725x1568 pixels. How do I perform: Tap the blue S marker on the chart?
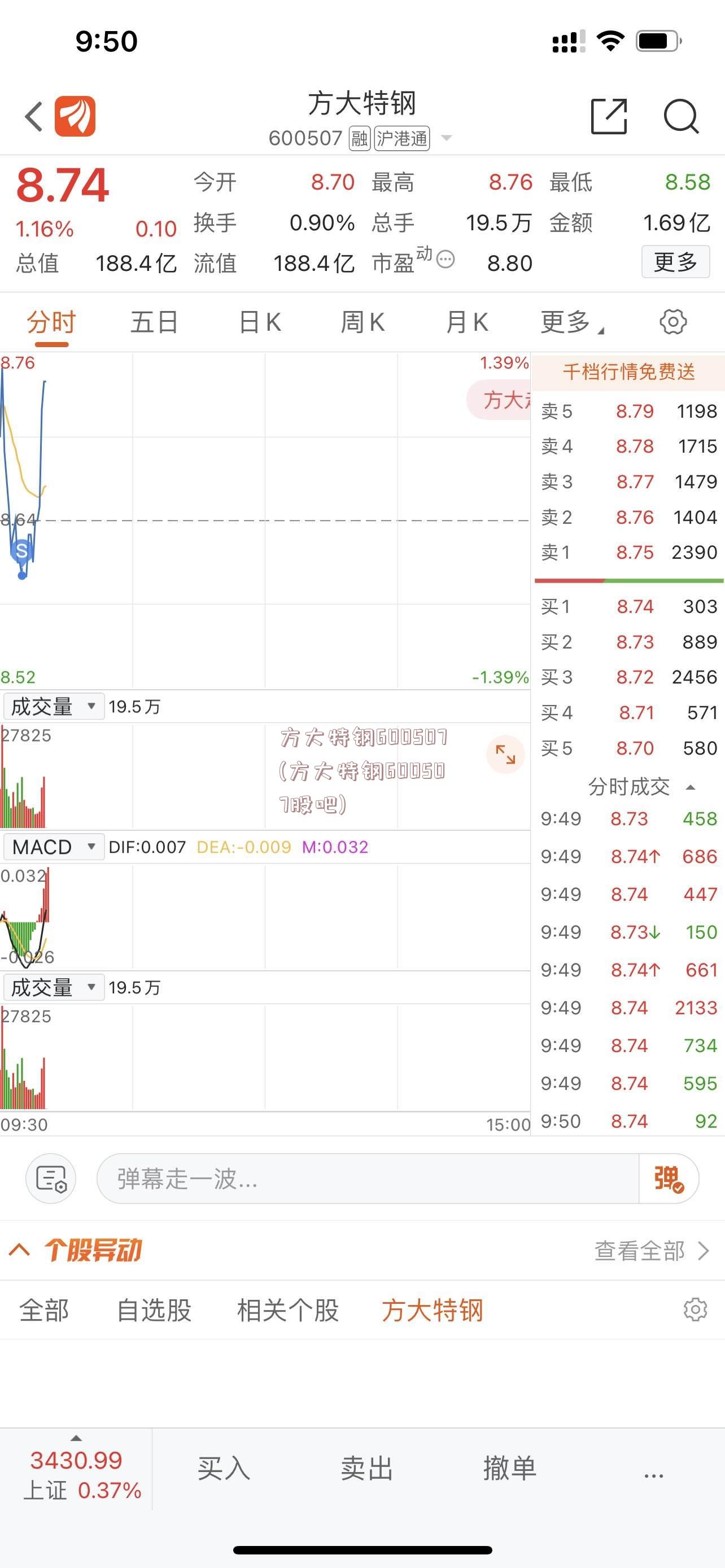click(22, 550)
